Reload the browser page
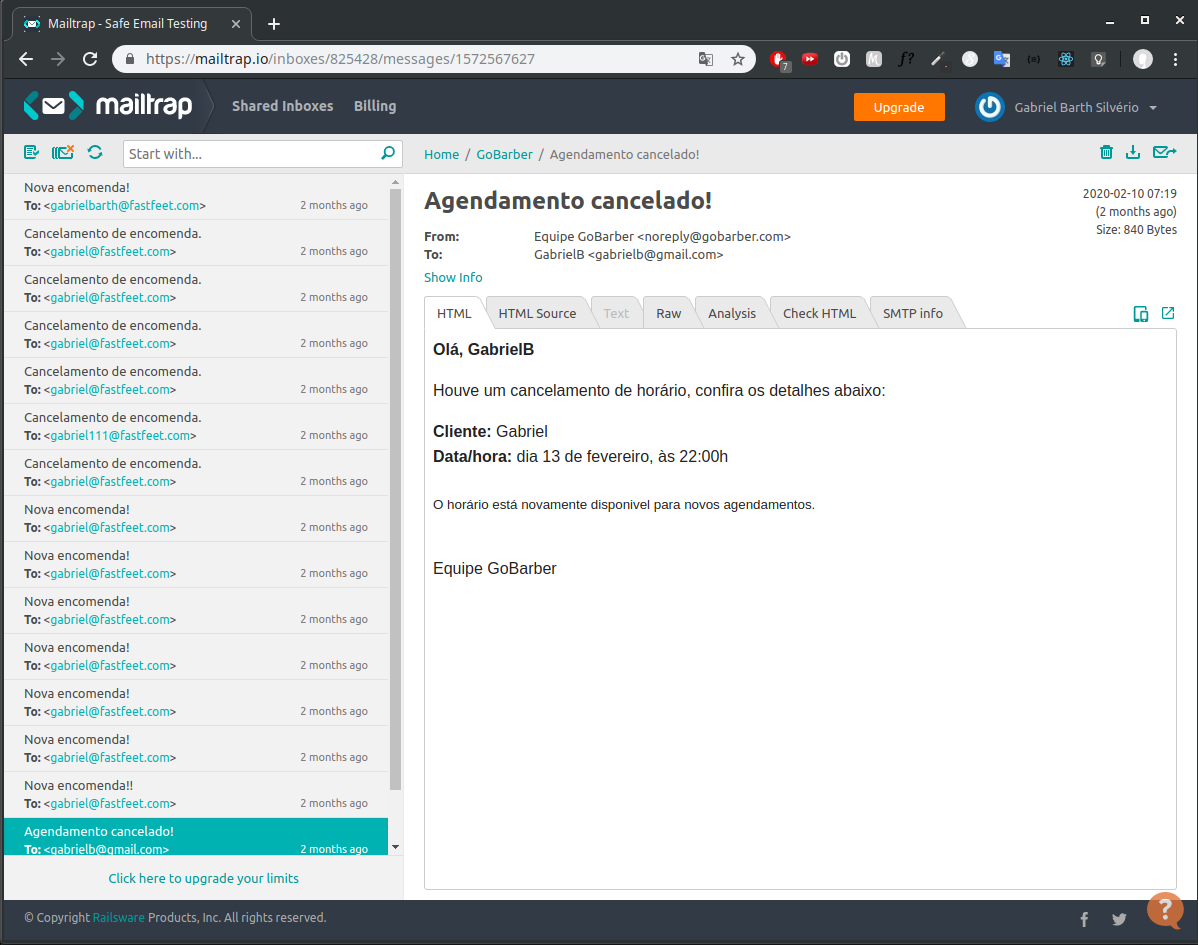This screenshot has width=1198, height=945. 90,59
